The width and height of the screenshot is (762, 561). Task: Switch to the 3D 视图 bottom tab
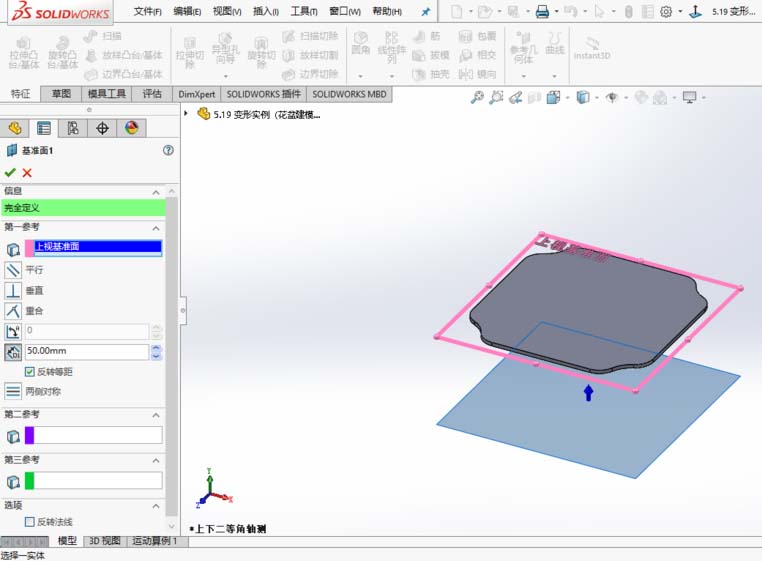tap(104, 541)
